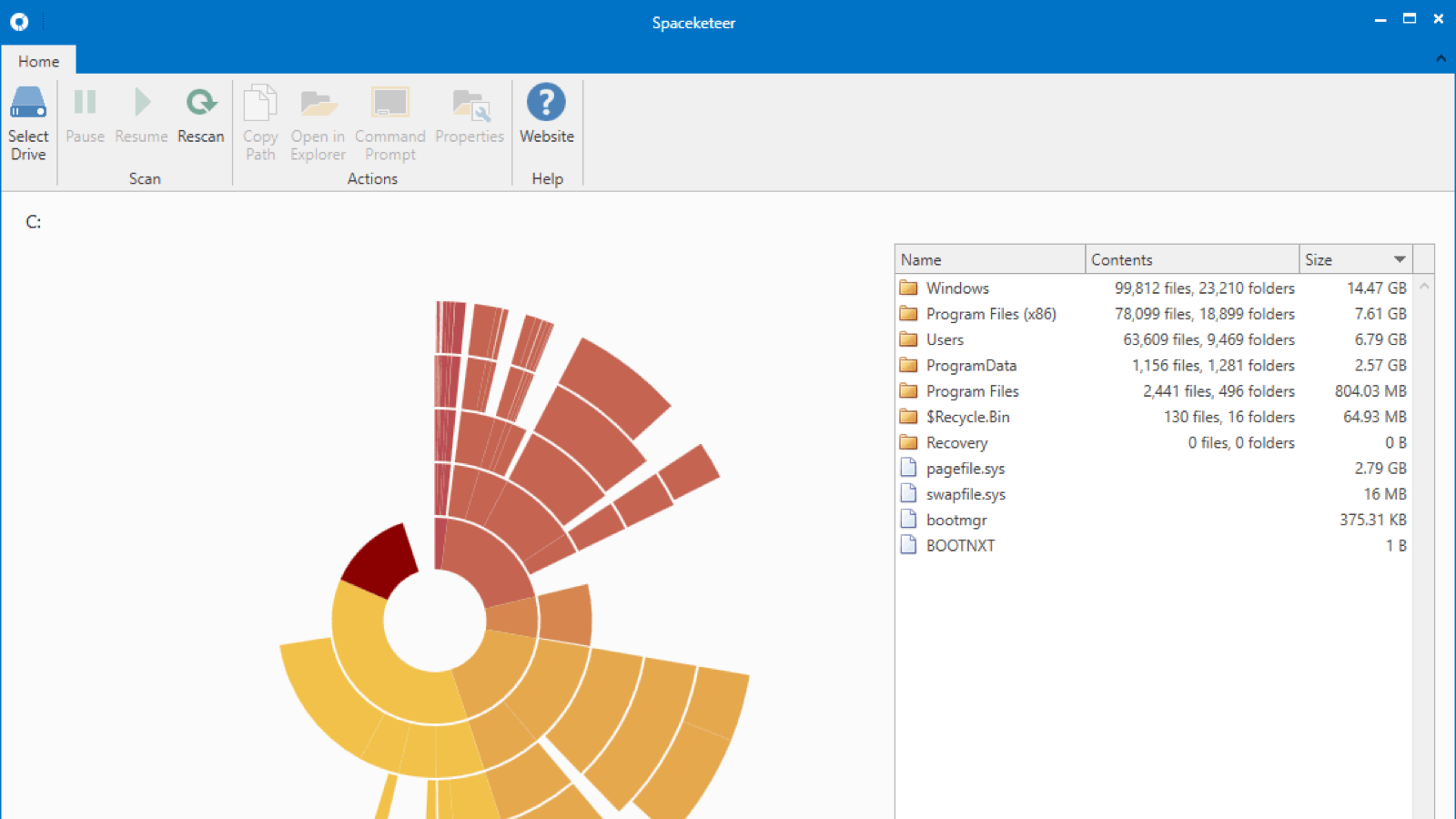This screenshot has width=1456, height=819.
Task: Select the Windows folder row
Action: (x=957, y=288)
